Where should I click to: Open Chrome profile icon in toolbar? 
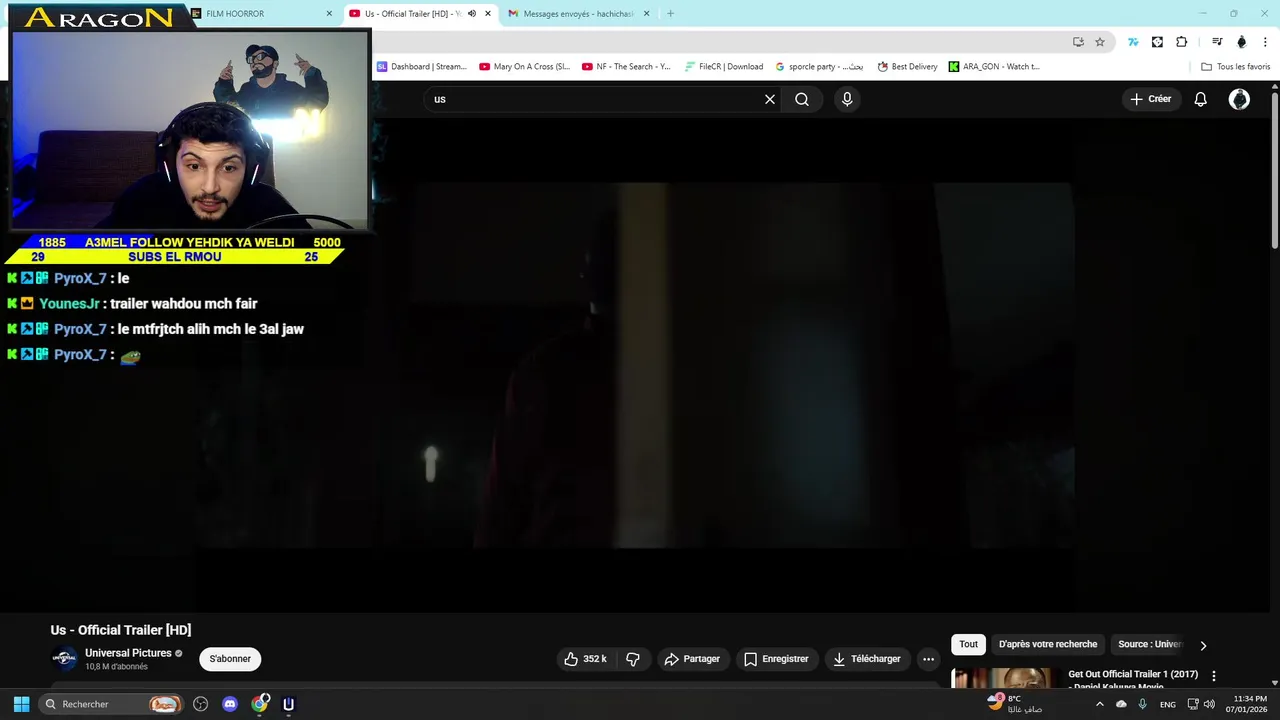1242,42
